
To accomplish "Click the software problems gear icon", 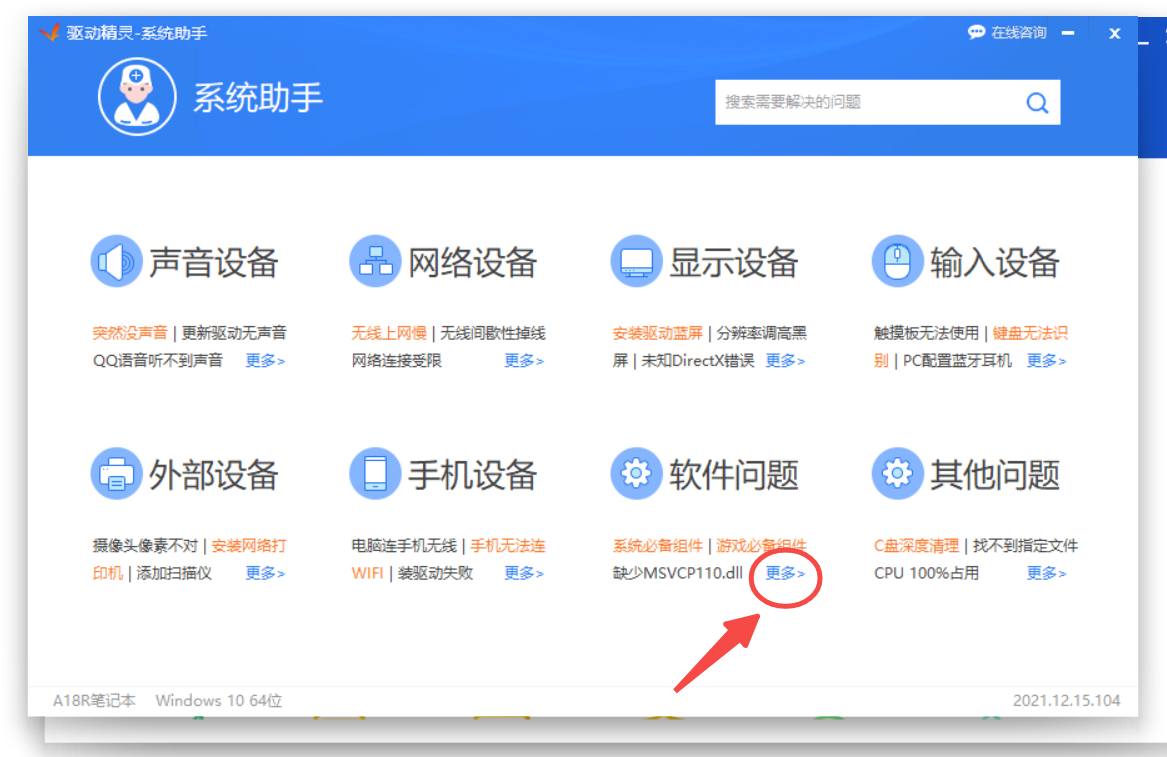I will tap(636, 474).
